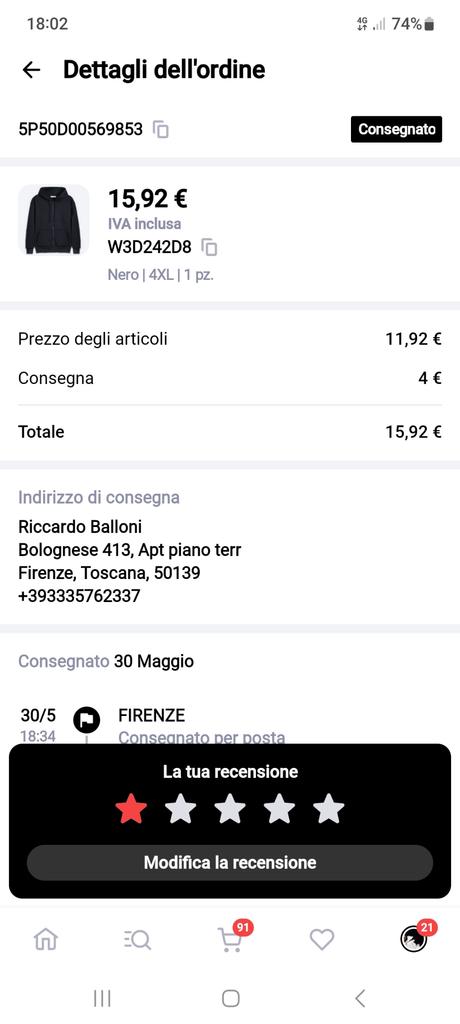Select the first red star rating
Screen dimensions: 460x1024
[x=131, y=809]
